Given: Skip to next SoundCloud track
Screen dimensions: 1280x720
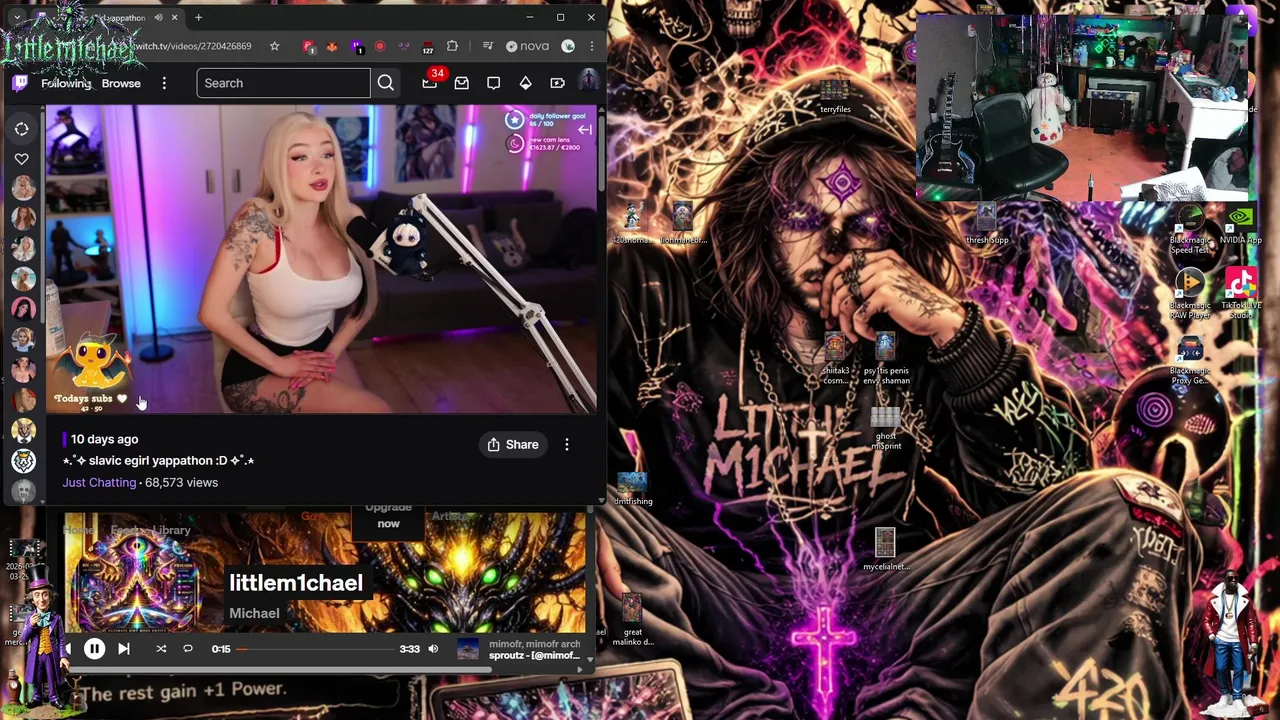Looking at the screenshot, I should point(123,649).
